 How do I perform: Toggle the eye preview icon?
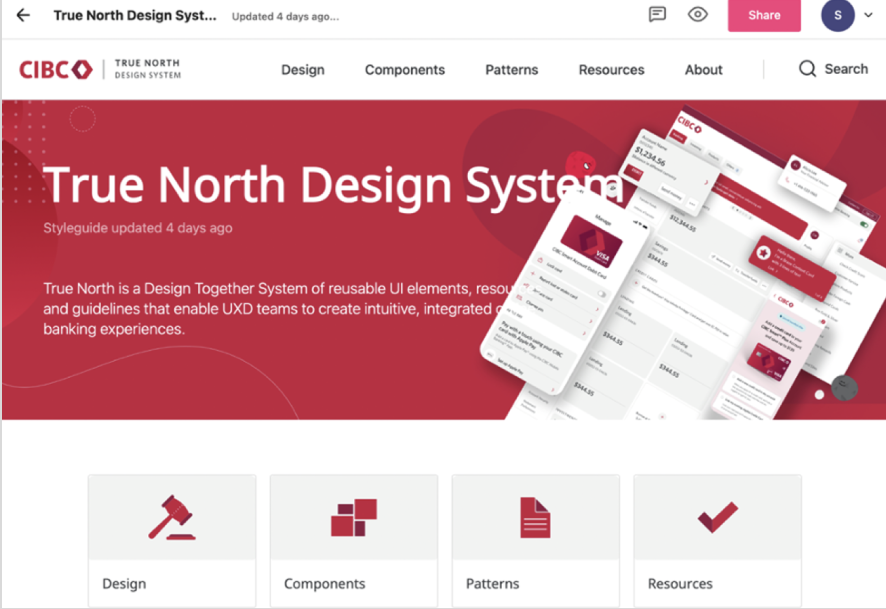click(698, 14)
